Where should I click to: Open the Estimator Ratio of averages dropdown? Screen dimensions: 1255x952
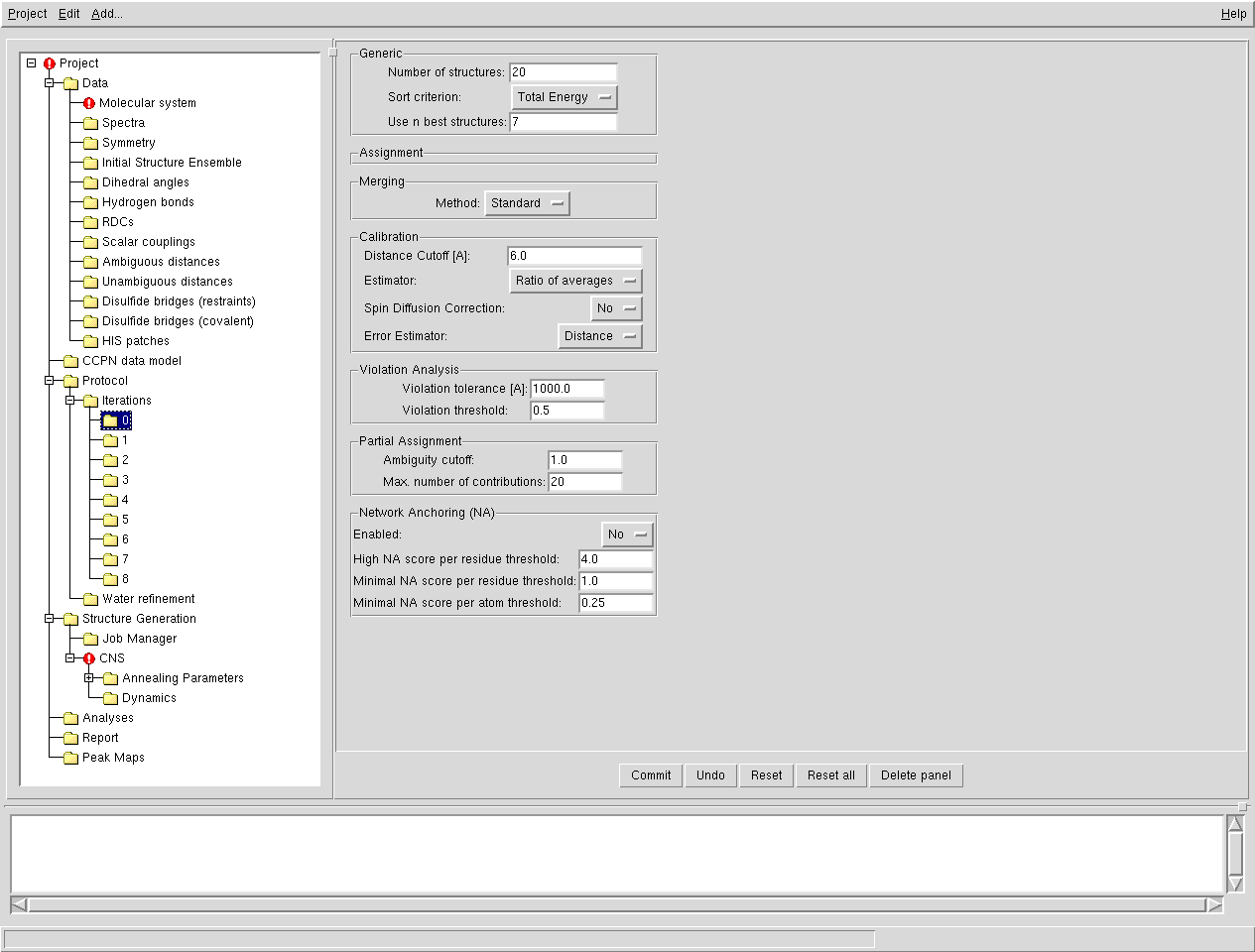point(575,281)
